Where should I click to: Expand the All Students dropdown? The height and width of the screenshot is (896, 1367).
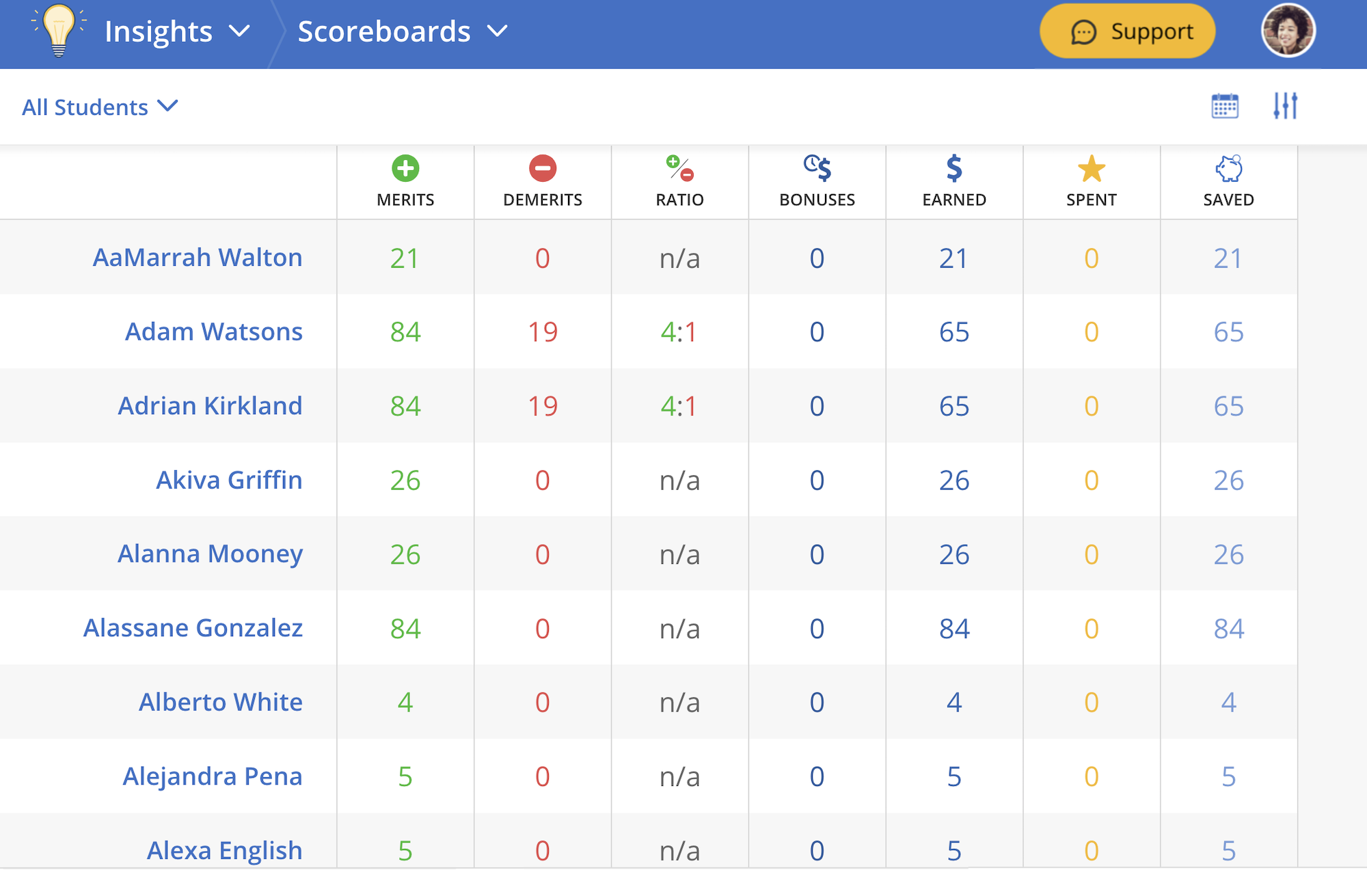coord(100,107)
